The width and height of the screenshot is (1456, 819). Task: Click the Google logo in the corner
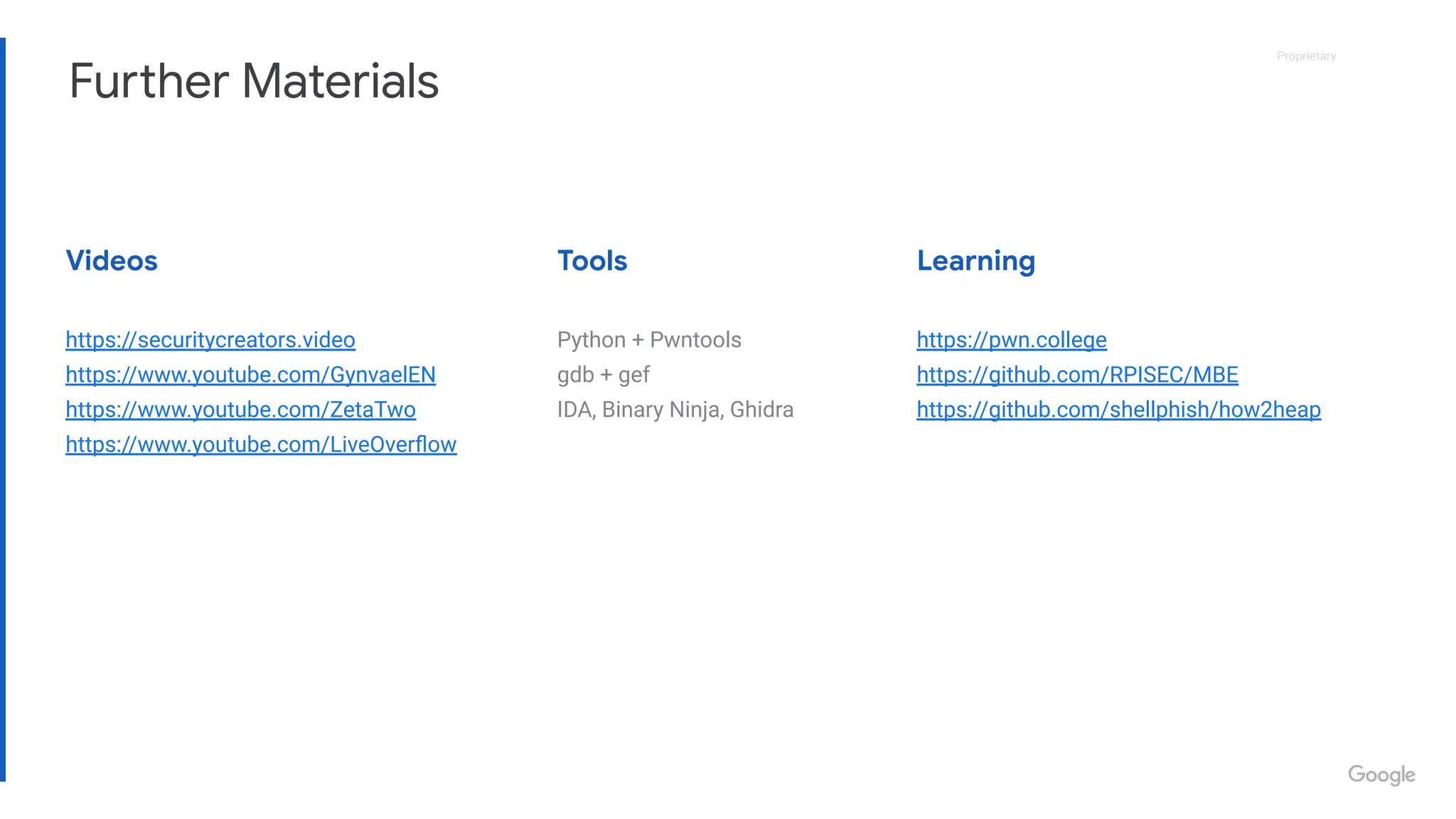pyautogui.click(x=1381, y=775)
